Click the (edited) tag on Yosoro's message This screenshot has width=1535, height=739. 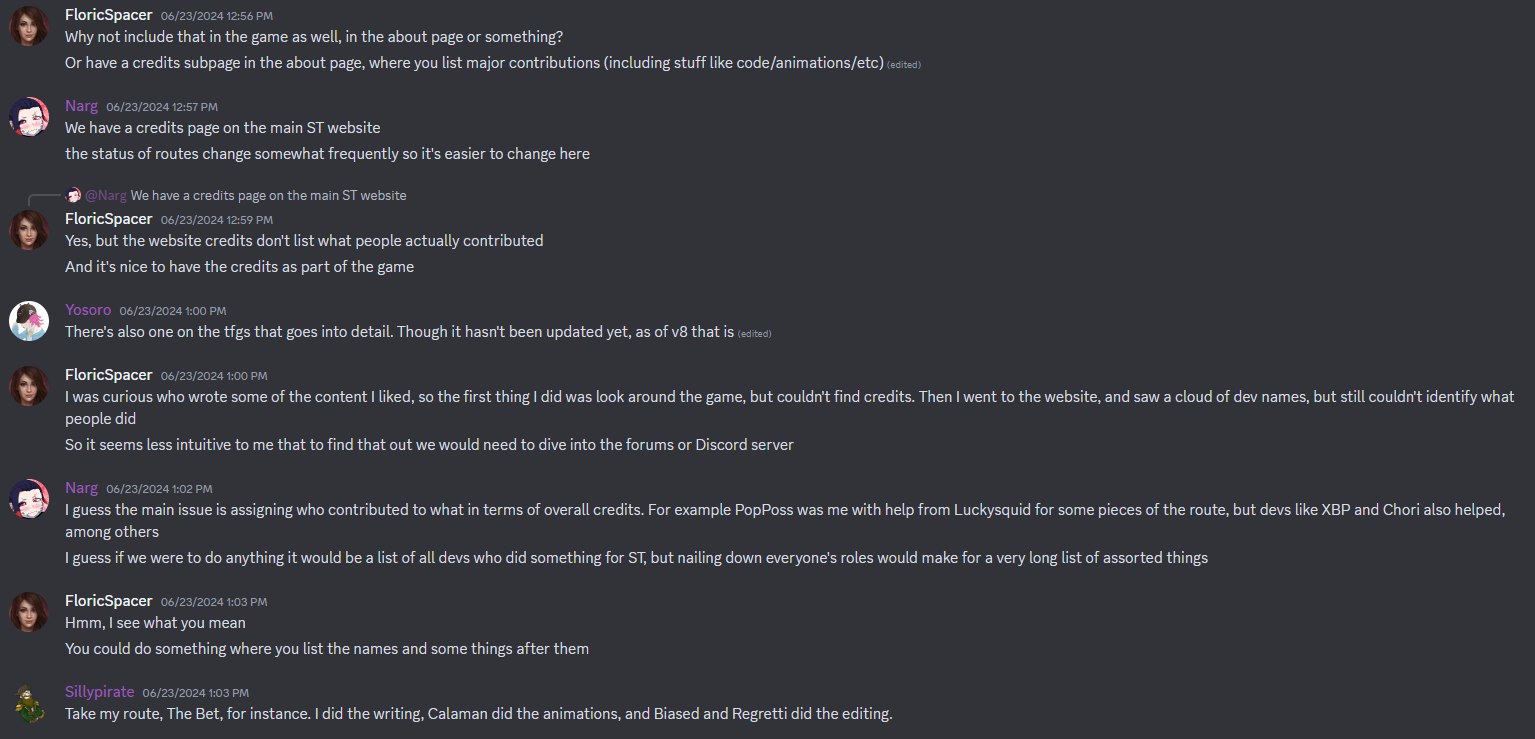755,333
